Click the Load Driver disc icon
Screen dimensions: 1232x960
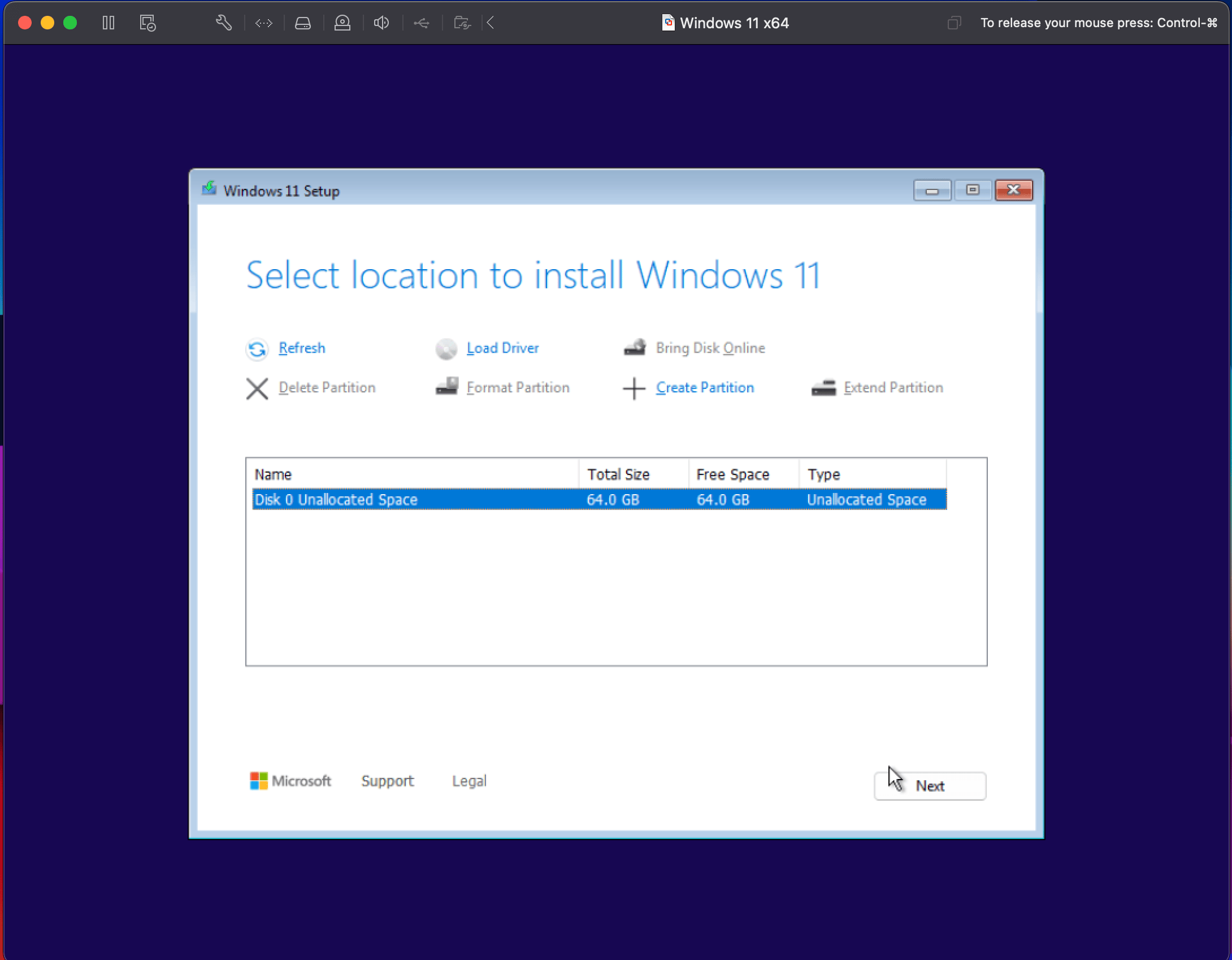pyautogui.click(x=446, y=349)
